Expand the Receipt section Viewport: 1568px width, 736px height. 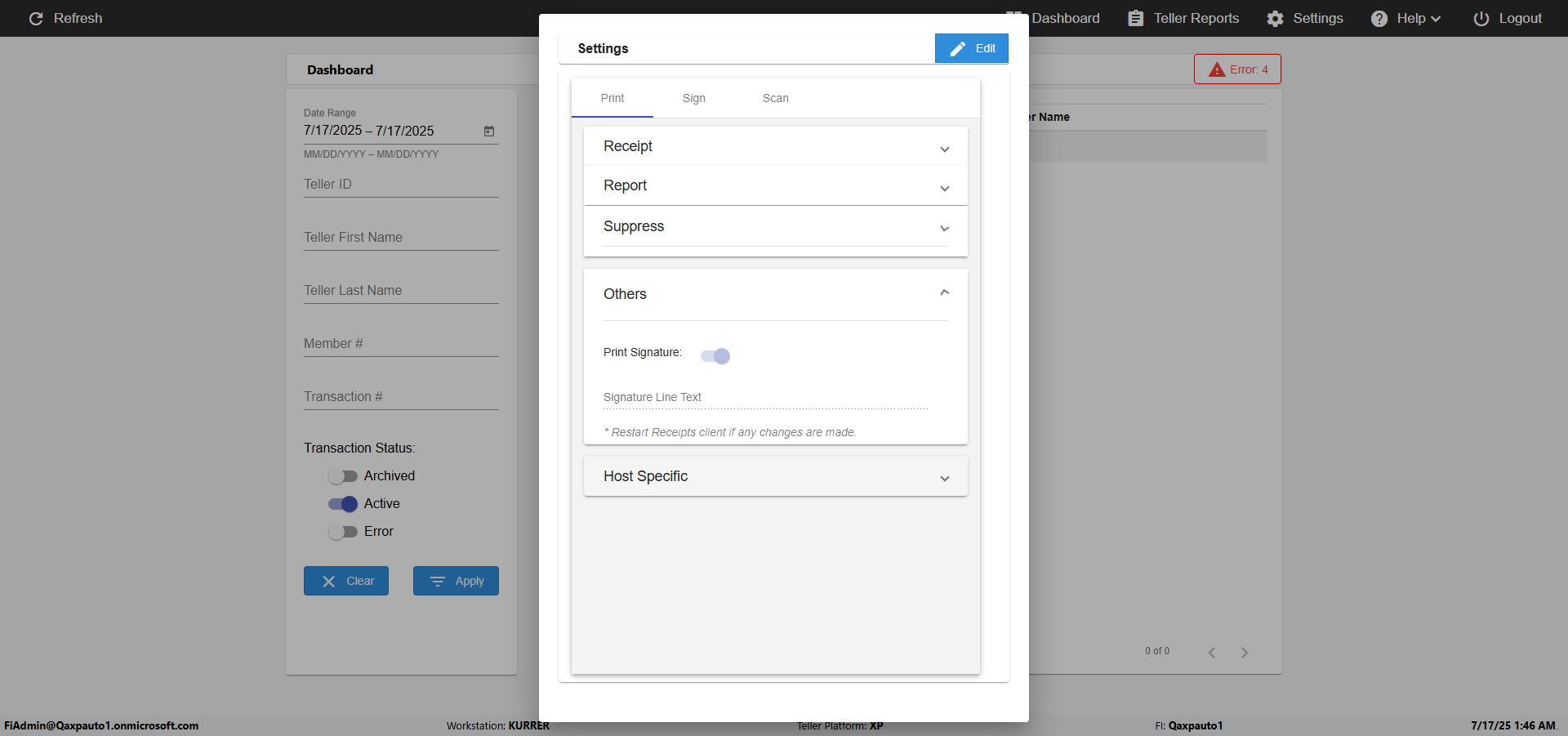776,146
